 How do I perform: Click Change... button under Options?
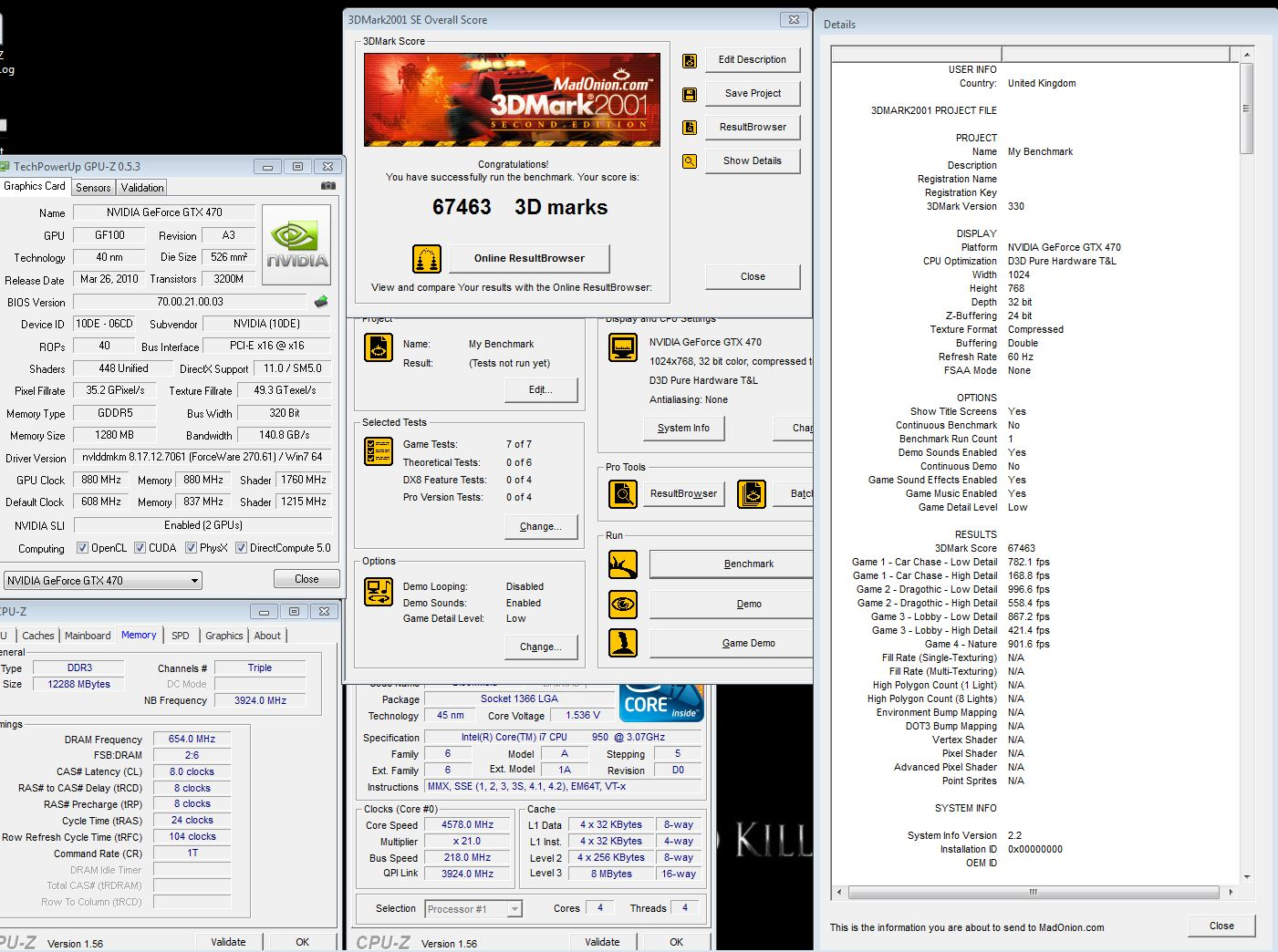(x=541, y=647)
